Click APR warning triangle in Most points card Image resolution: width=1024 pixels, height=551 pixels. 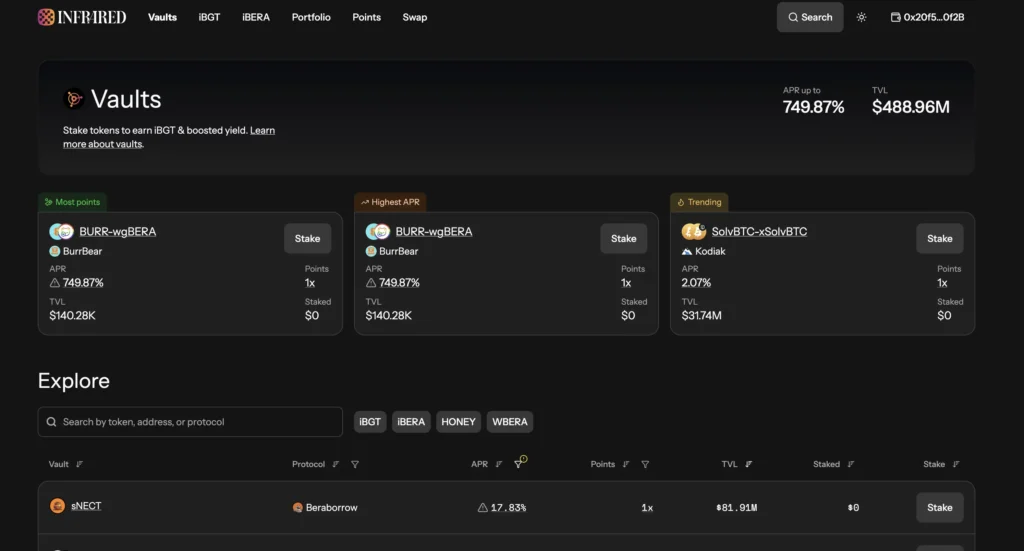click(55, 283)
